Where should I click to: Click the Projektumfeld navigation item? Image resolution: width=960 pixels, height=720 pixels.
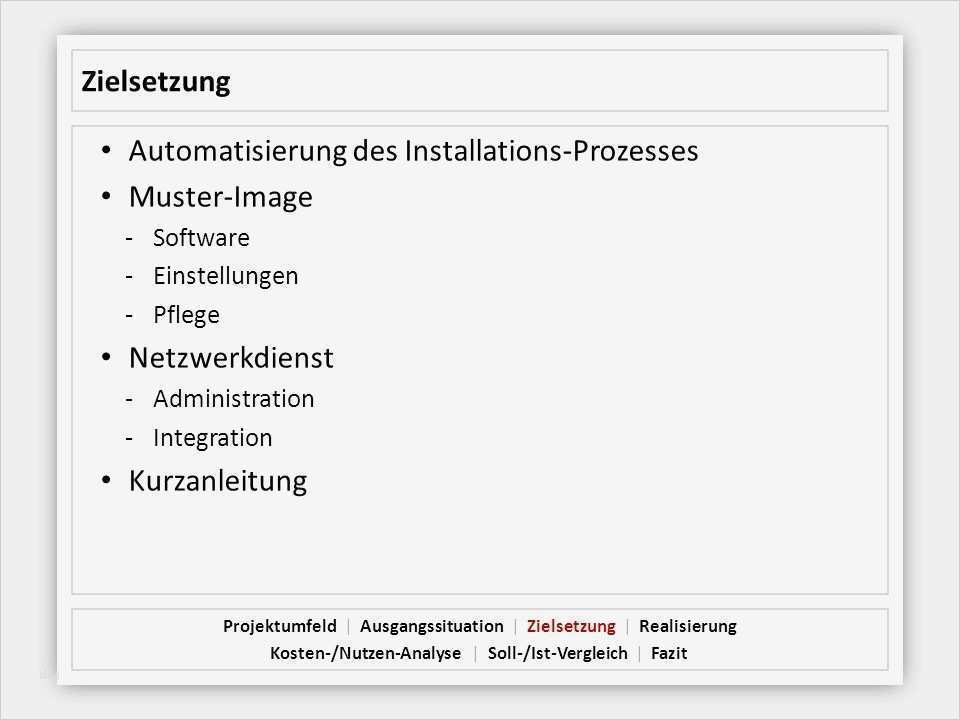[280, 627]
